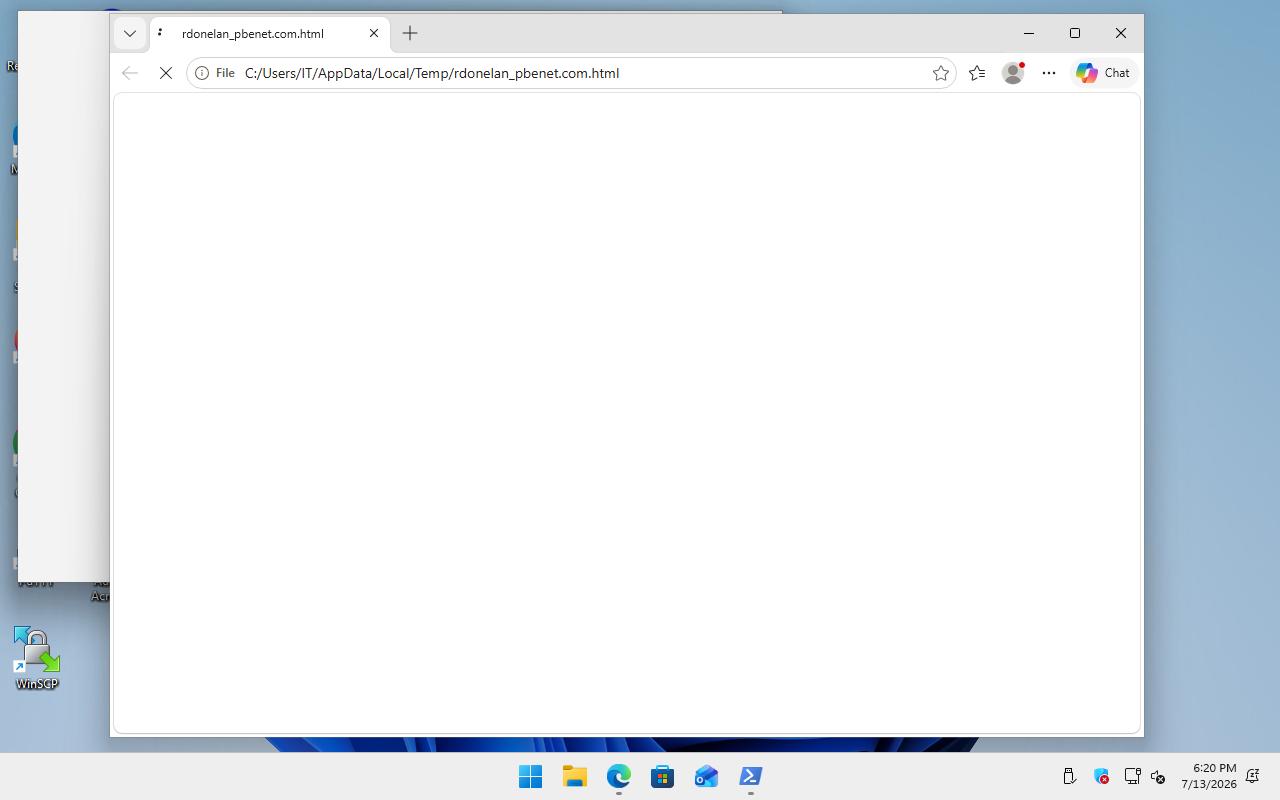The height and width of the screenshot is (800, 1280).
Task: Stop loading the page
Action: tap(166, 73)
